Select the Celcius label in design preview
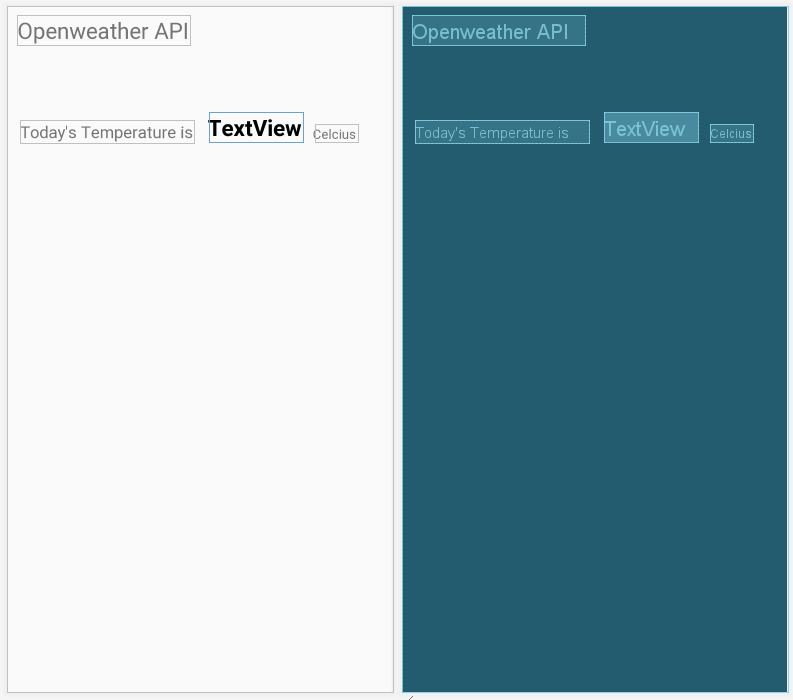This screenshot has width=793, height=700. (x=336, y=134)
